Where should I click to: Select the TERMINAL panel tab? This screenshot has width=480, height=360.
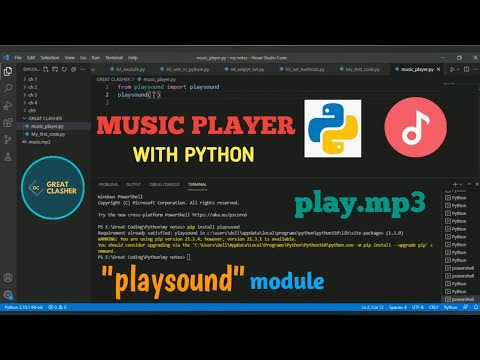197,184
